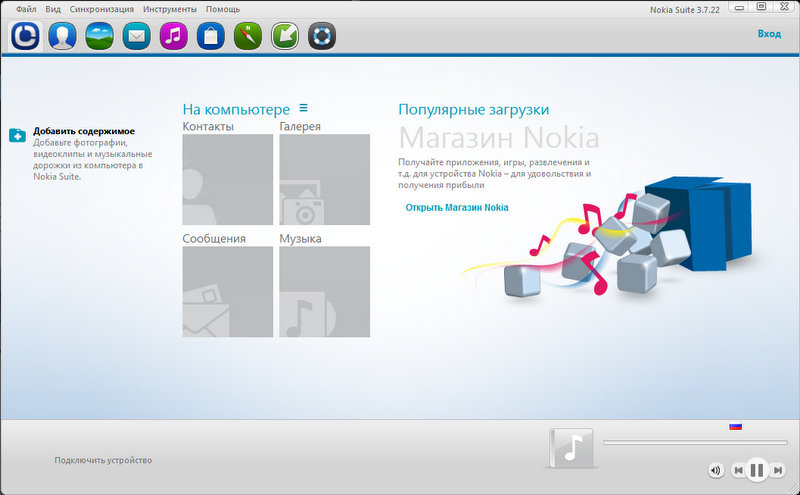Click the album art music note placeholder
This screenshot has height=495, width=800.
tap(571, 449)
